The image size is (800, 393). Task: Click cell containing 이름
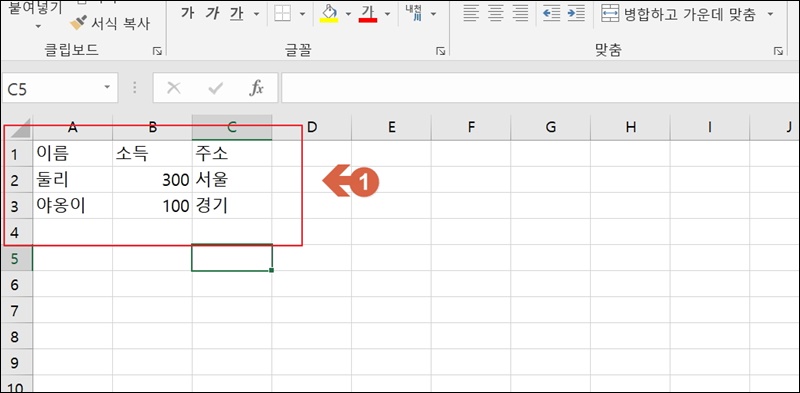72,154
